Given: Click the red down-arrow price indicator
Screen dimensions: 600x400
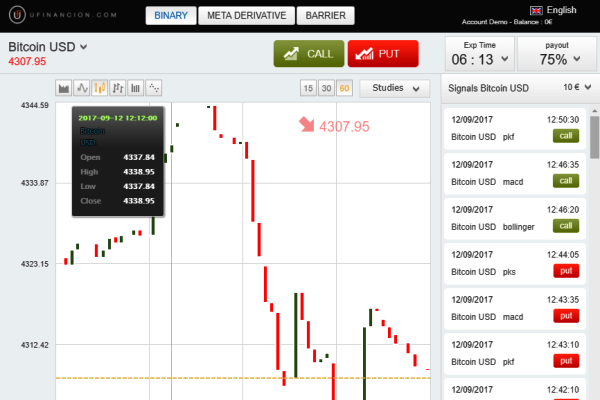Looking at the screenshot, I should (x=307, y=124).
